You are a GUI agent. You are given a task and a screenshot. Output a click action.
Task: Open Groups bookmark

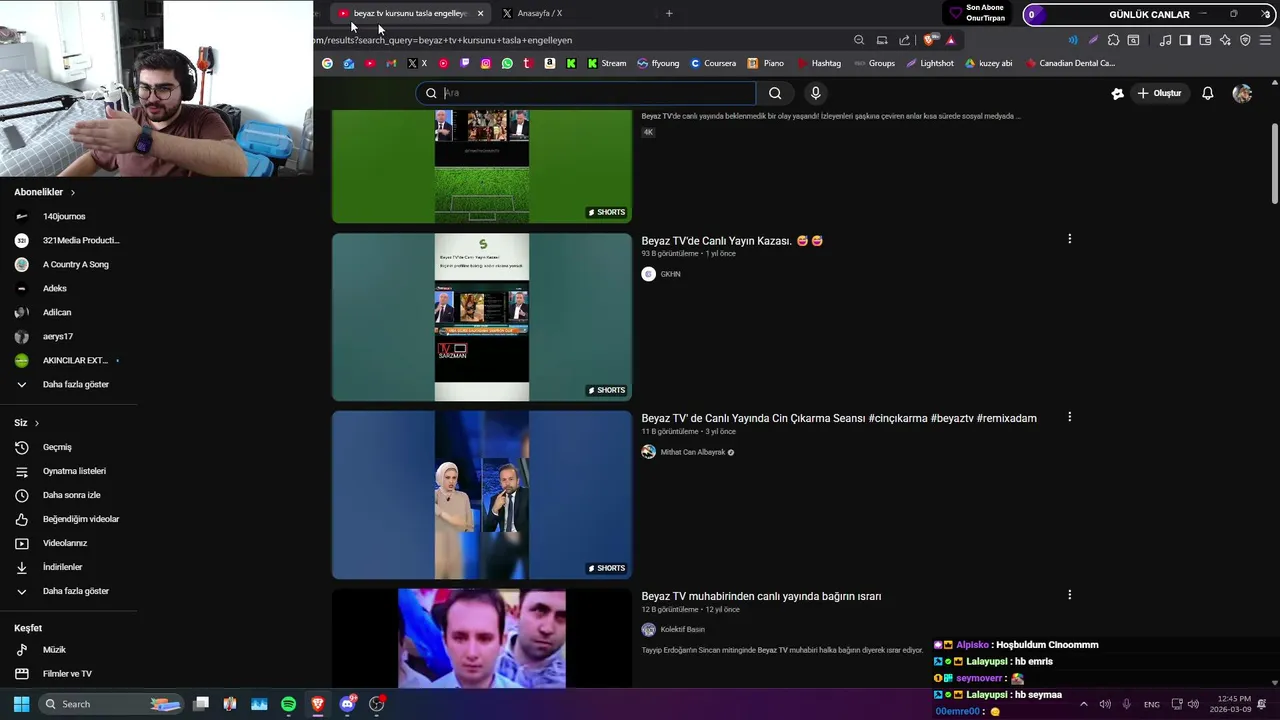click(x=874, y=63)
